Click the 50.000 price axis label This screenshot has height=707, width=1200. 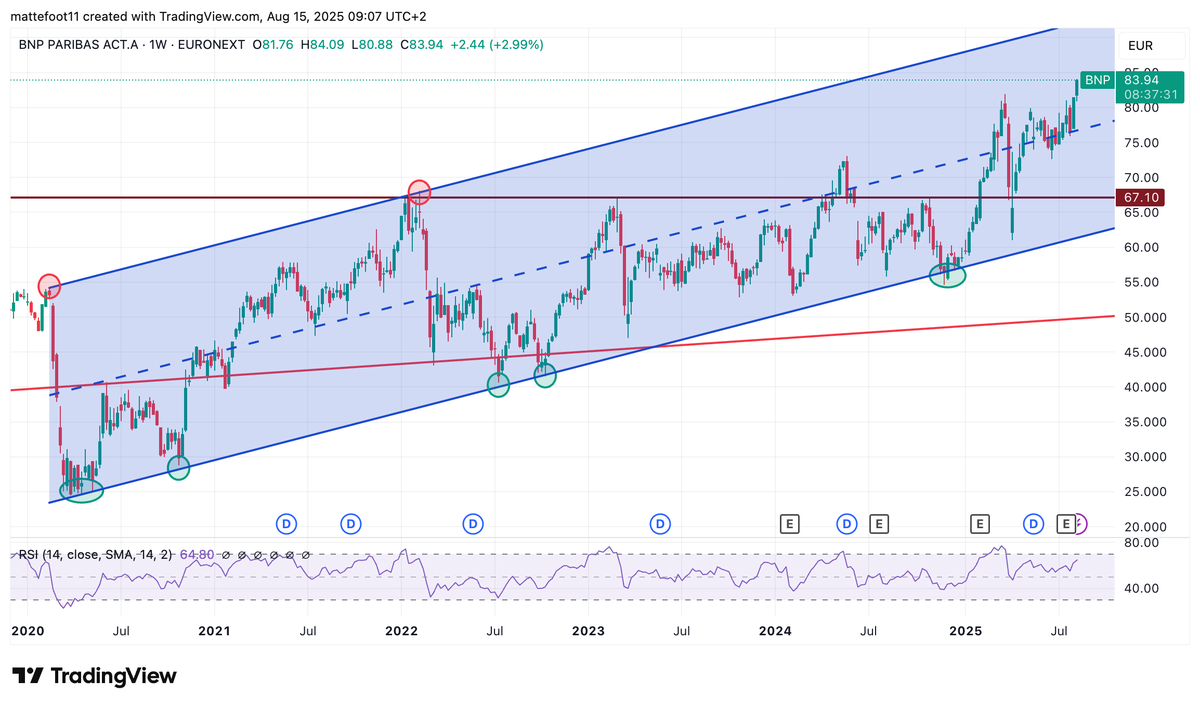pyautogui.click(x=1145, y=317)
